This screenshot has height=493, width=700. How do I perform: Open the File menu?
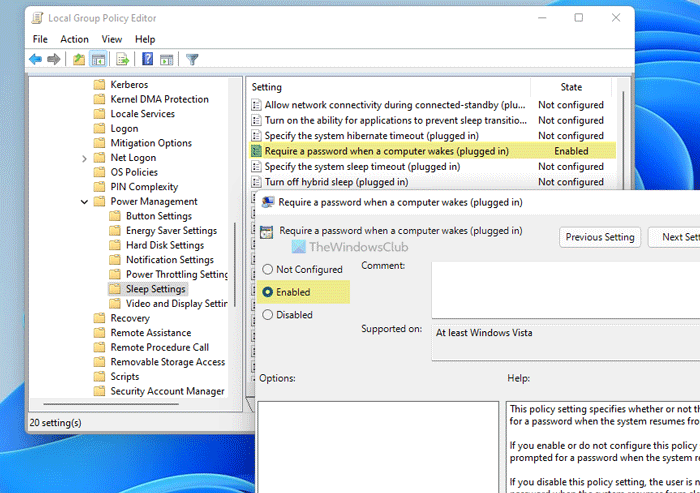coord(40,39)
